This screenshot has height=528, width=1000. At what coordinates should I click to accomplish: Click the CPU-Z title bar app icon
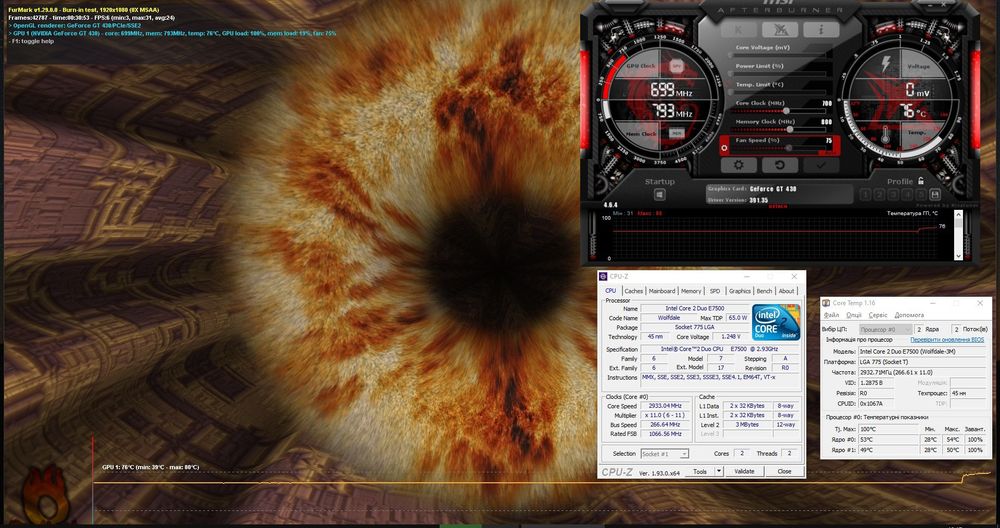(x=603, y=276)
